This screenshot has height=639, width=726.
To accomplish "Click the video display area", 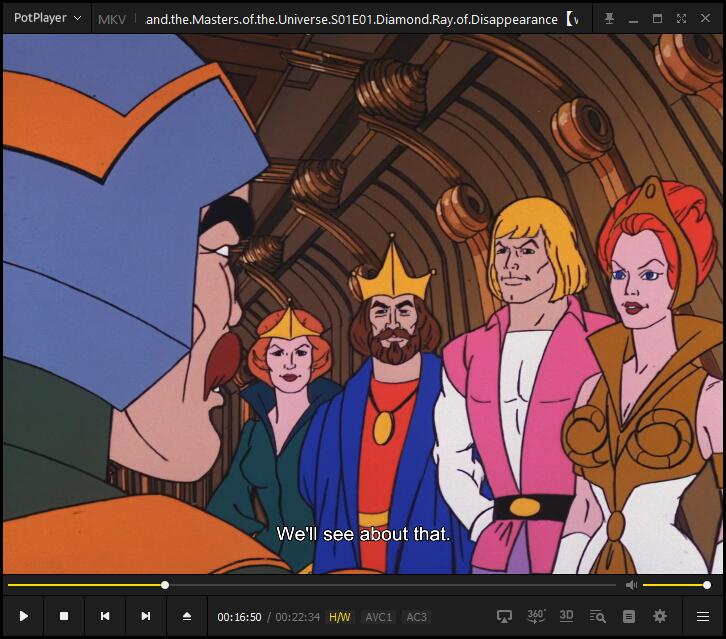I will coord(363,304).
